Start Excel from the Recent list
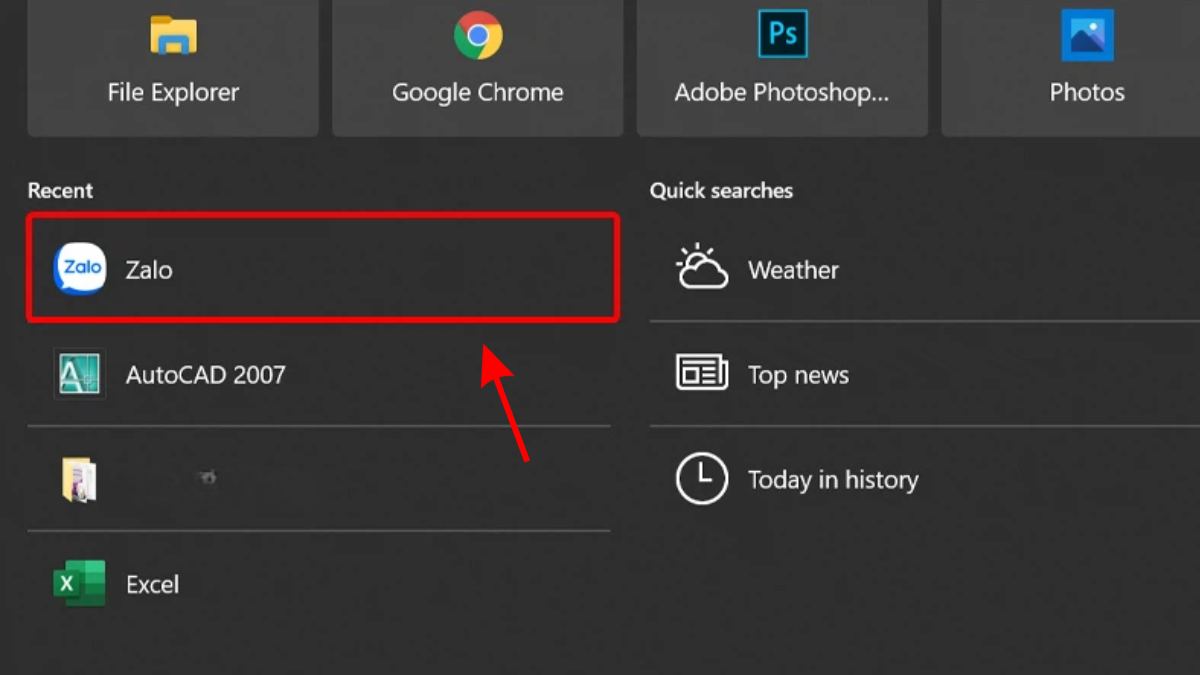The width and height of the screenshot is (1200, 675). 319,584
